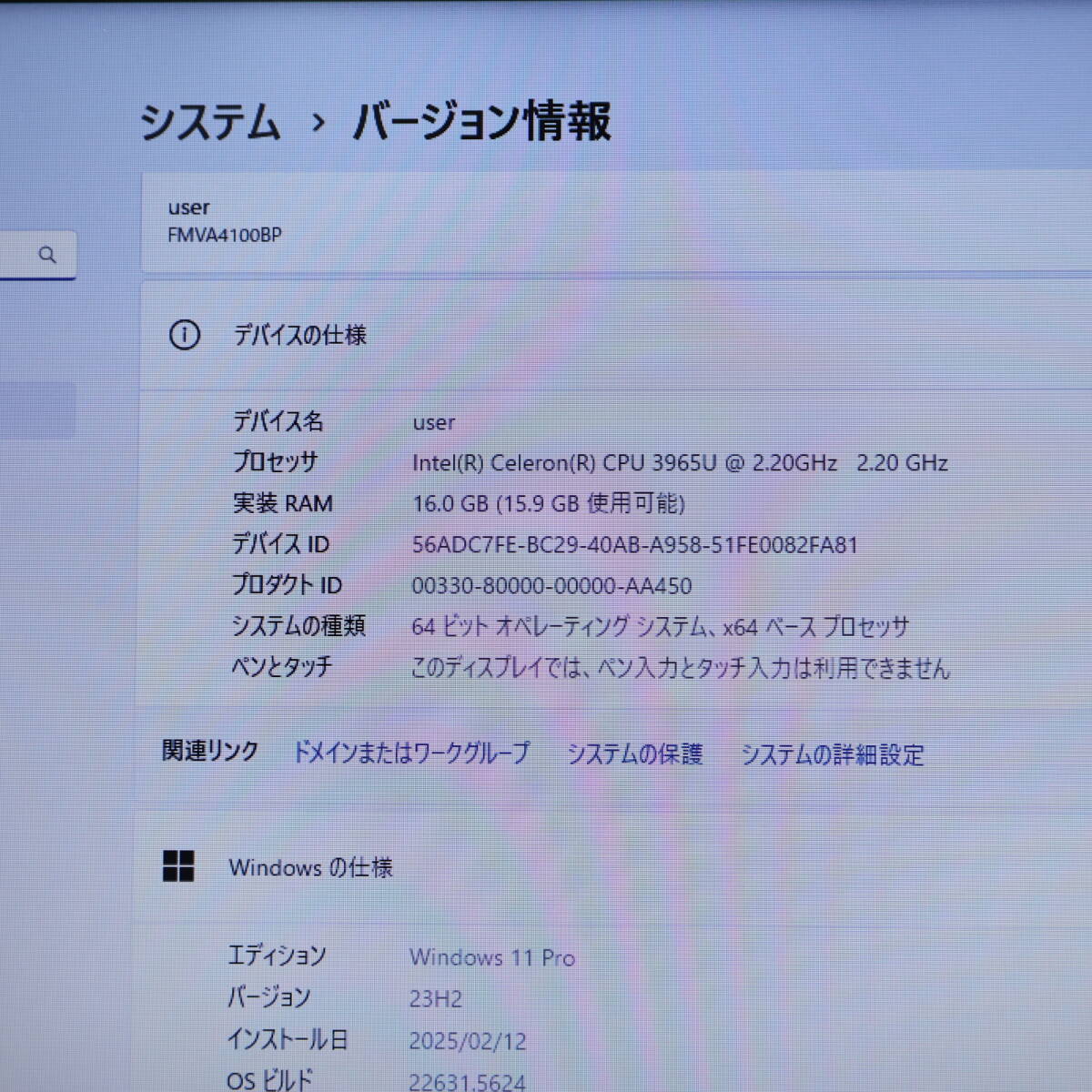Click the highlighted sidebar navigation item
The image size is (1092, 1092).
click(x=37, y=410)
